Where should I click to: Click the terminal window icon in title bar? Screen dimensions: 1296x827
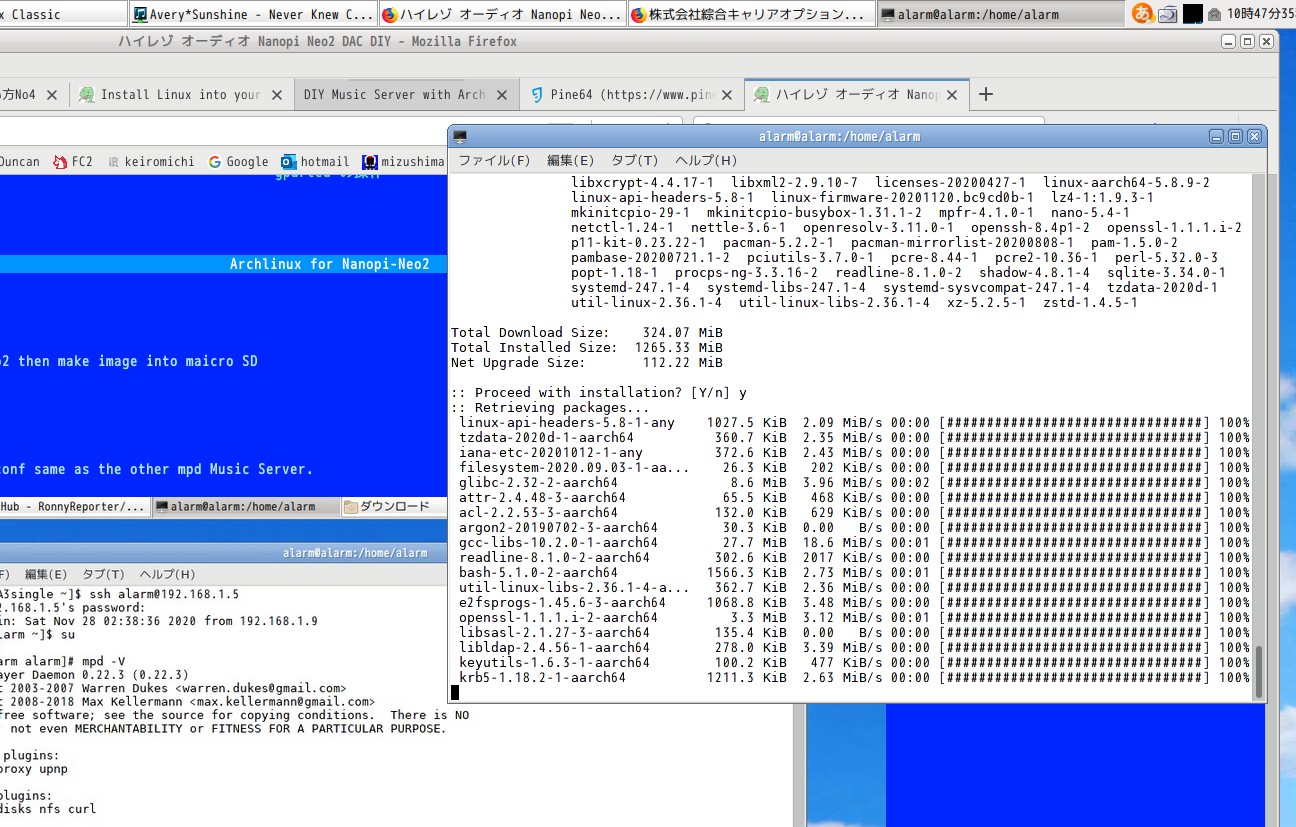(x=460, y=136)
